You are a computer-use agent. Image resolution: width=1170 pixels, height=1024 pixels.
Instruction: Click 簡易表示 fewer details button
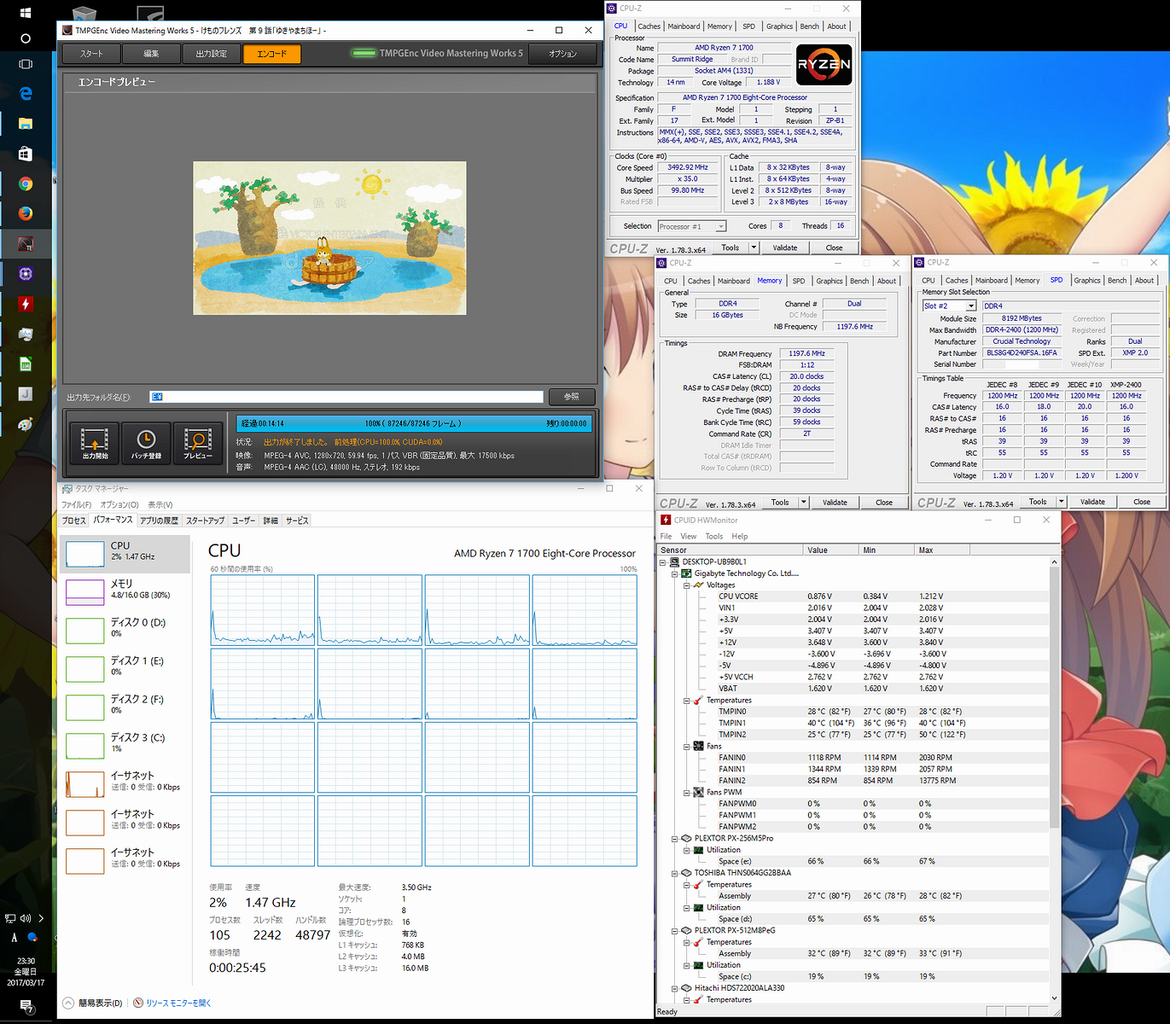click(93, 1002)
